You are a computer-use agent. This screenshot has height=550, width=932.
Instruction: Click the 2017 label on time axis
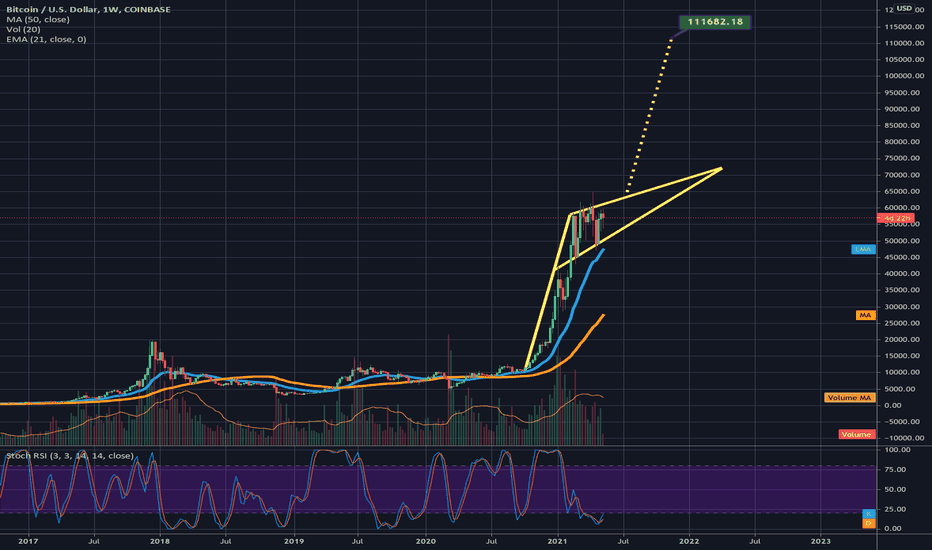(x=28, y=541)
